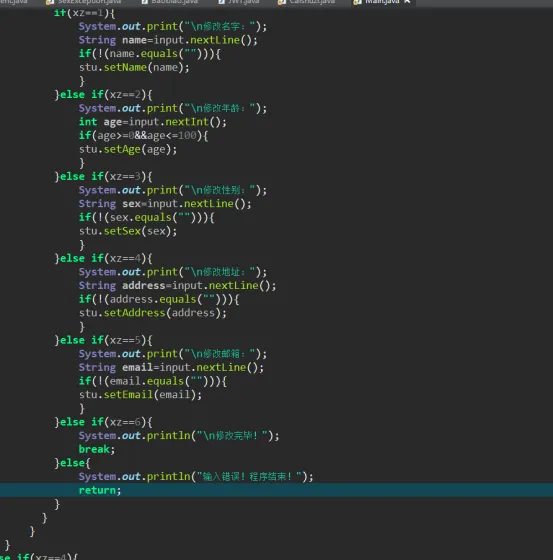Place cursor on "String name=input.nextLine();" line
Screen dimensions: 553x560
(x=168, y=40)
